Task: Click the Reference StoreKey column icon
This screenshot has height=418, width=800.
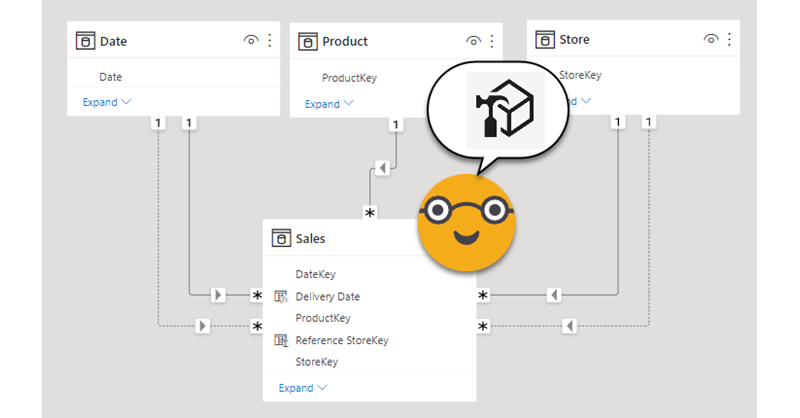Action: [281, 340]
